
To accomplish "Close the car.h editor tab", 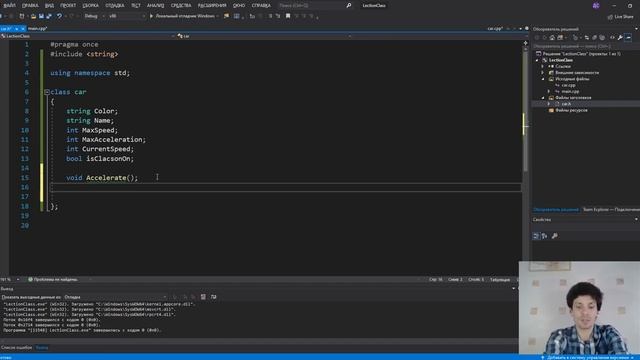I will coord(23,29).
